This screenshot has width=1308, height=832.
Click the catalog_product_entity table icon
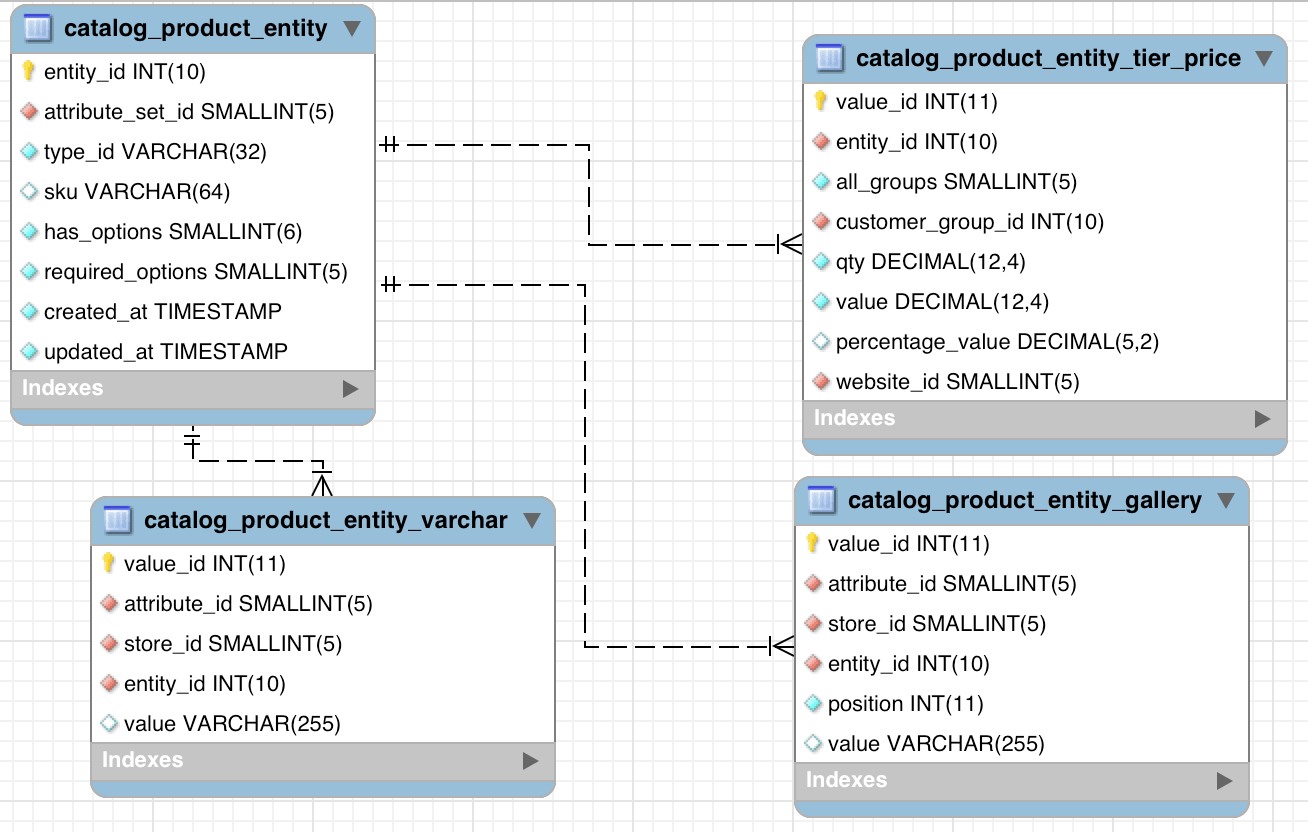pos(38,28)
